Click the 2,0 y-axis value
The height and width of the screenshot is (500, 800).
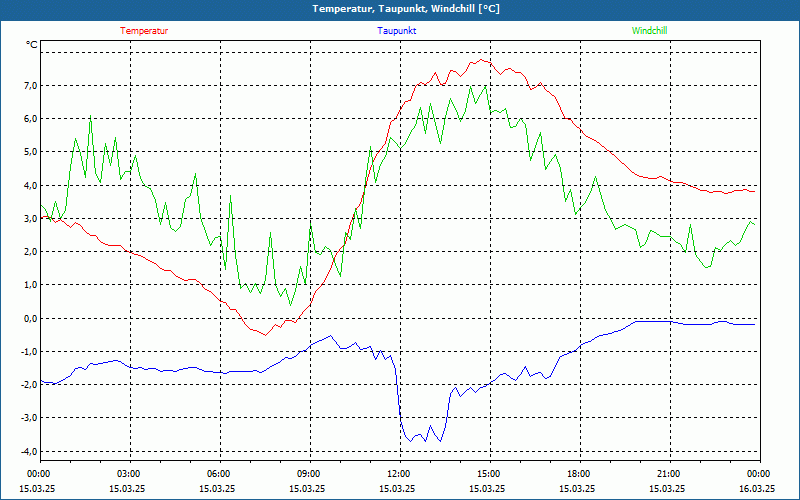pyautogui.click(x=31, y=252)
